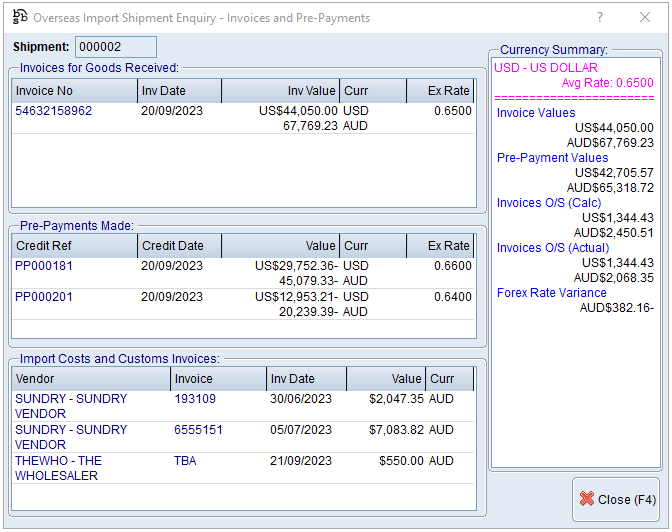Click the Shipment number field

[x=116, y=47]
